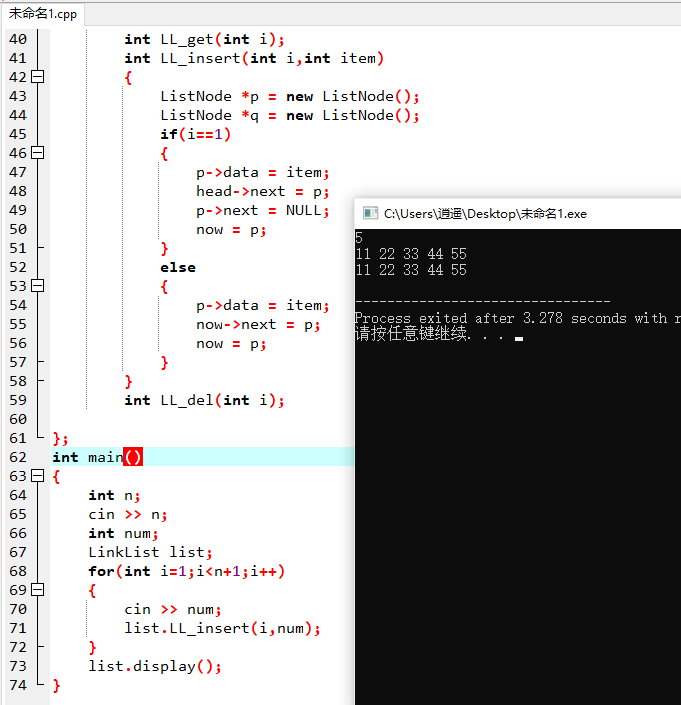The image size is (681, 705).
Task: Click the 'else' keyword on line 52
Action: tap(178, 268)
